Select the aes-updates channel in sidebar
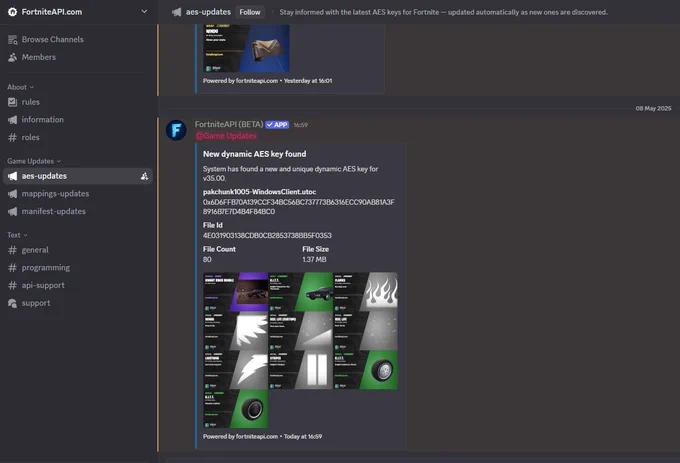Viewport: 680px width, 463px height. [78, 176]
